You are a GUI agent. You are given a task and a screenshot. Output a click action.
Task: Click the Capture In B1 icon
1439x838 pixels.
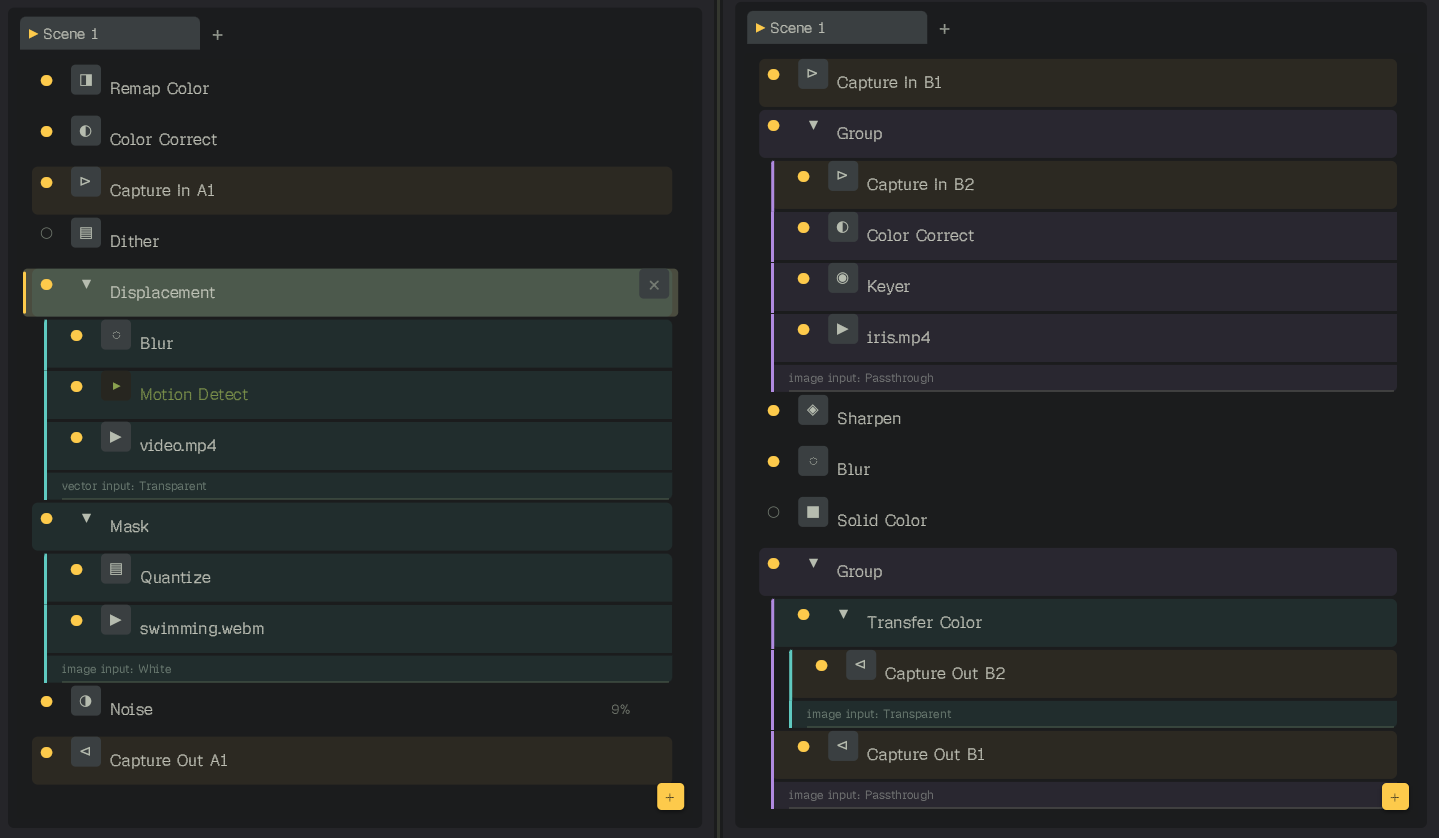click(x=813, y=74)
